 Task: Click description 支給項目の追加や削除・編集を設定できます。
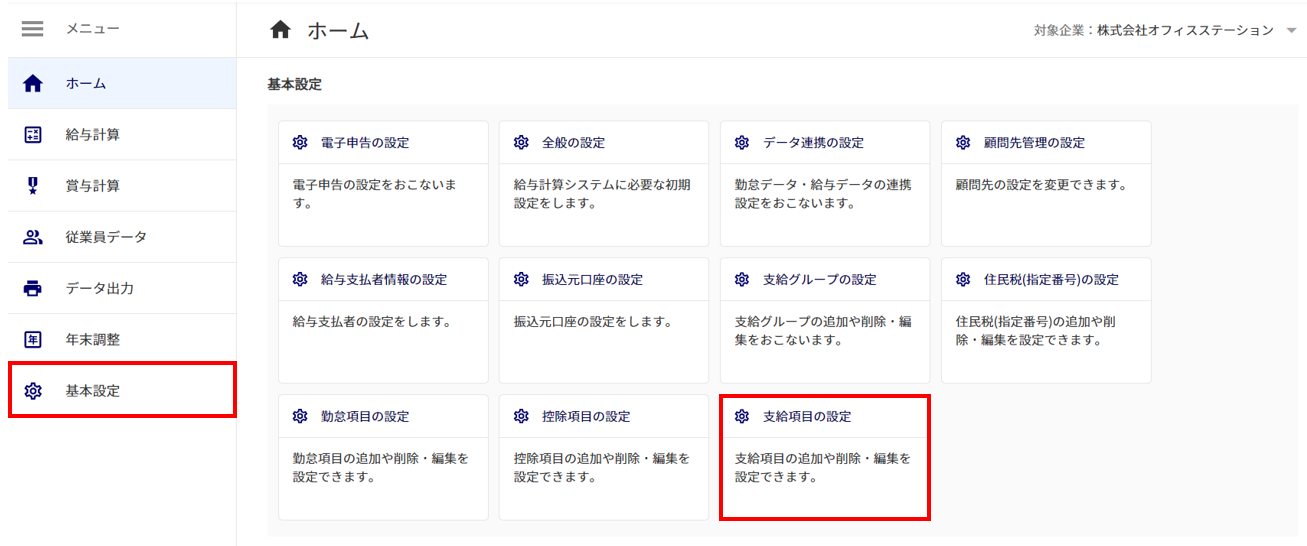click(x=823, y=467)
